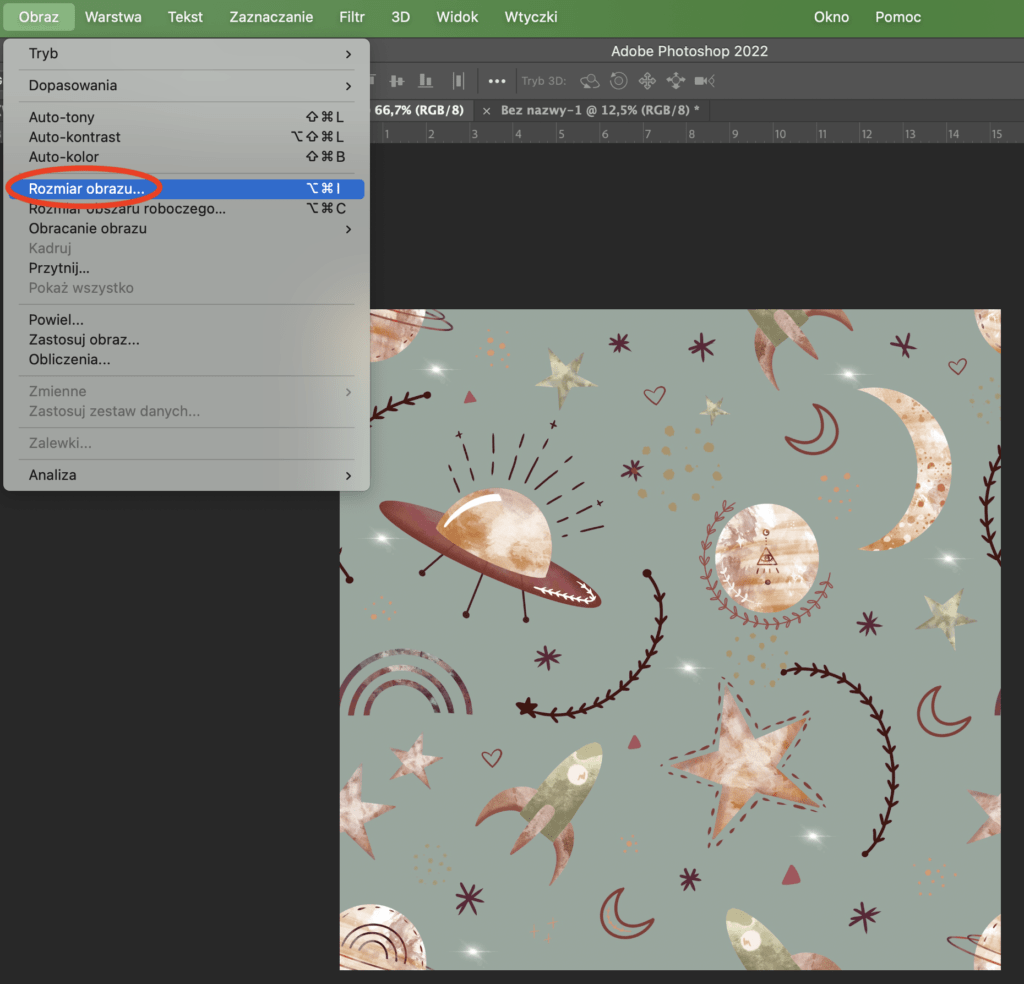Choose Rozmiar obrazu... from the menu
The image size is (1024, 984).
pyautogui.click(x=87, y=188)
